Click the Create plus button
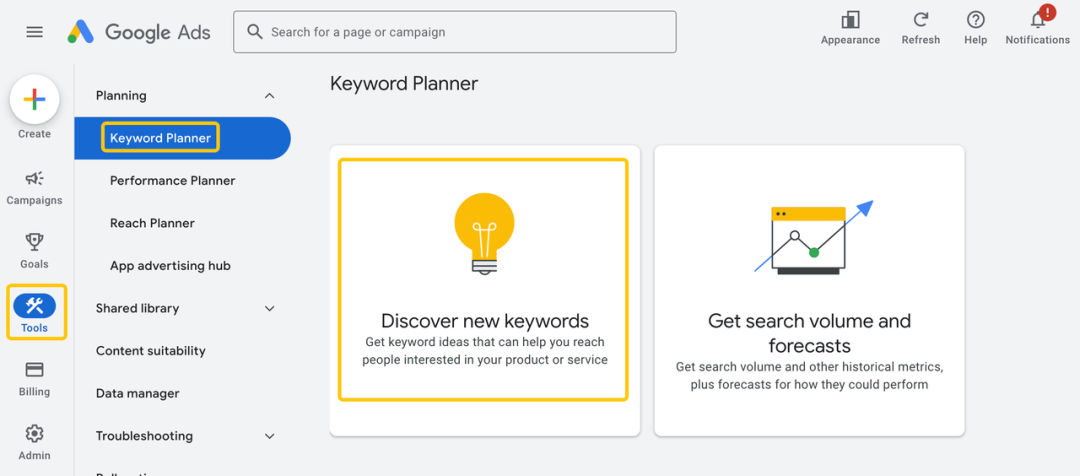 (x=34, y=99)
